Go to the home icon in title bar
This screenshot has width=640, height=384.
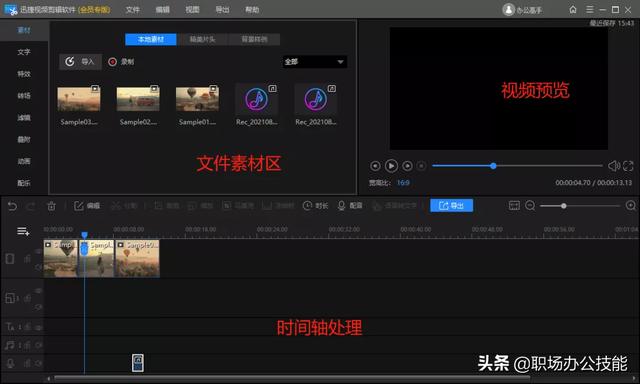[573, 9]
